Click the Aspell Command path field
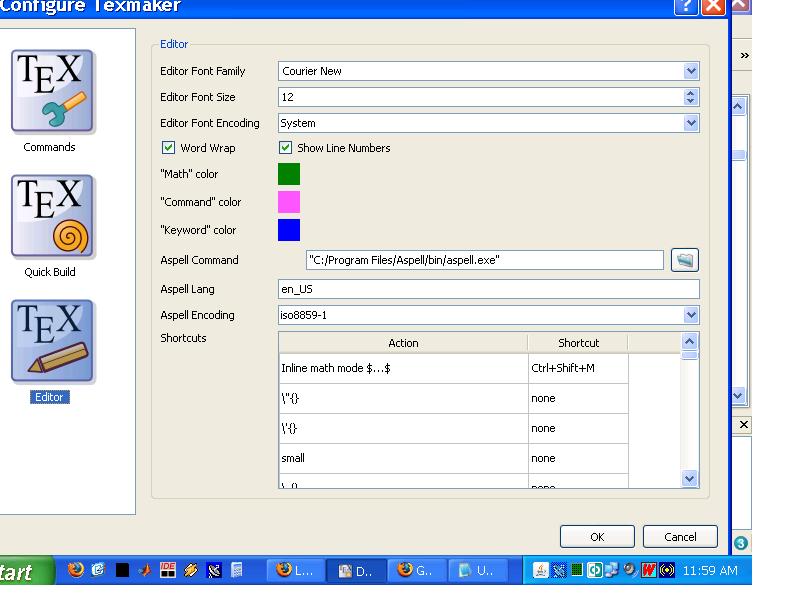This screenshot has width=800, height=600. tap(485, 260)
